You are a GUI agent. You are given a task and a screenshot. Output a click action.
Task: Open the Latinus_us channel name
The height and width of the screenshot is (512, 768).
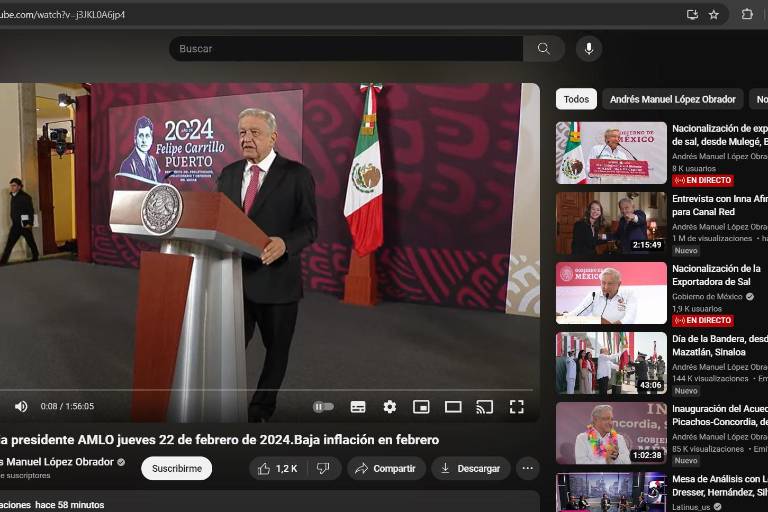click(x=692, y=507)
